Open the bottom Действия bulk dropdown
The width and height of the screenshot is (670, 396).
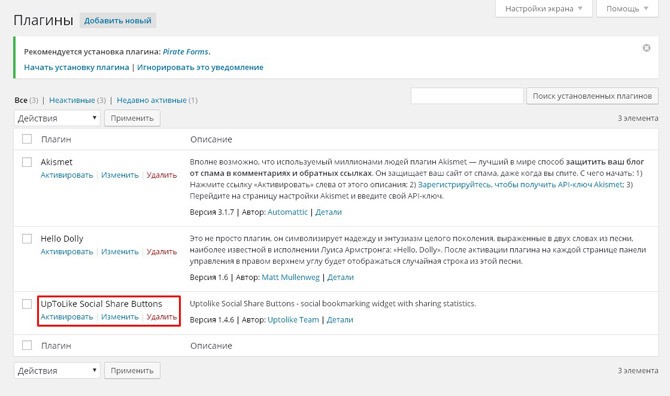click(x=57, y=370)
